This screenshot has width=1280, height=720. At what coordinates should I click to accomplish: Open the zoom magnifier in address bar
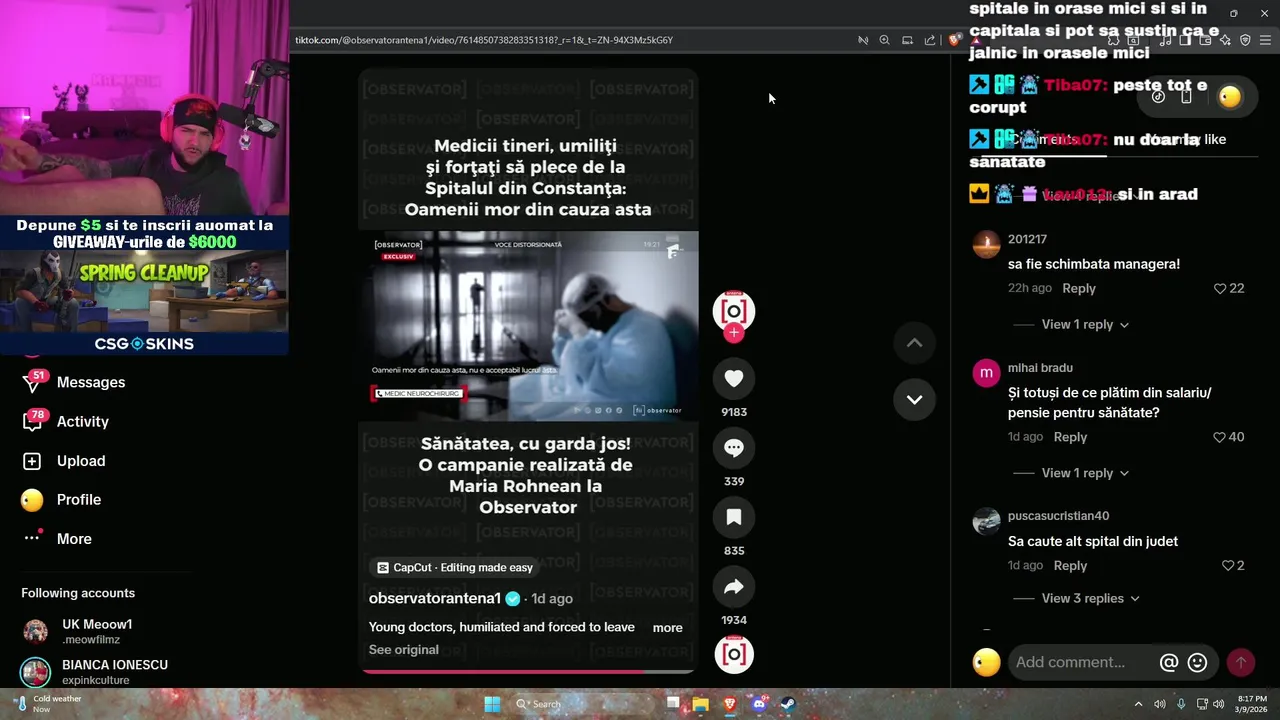[884, 40]
